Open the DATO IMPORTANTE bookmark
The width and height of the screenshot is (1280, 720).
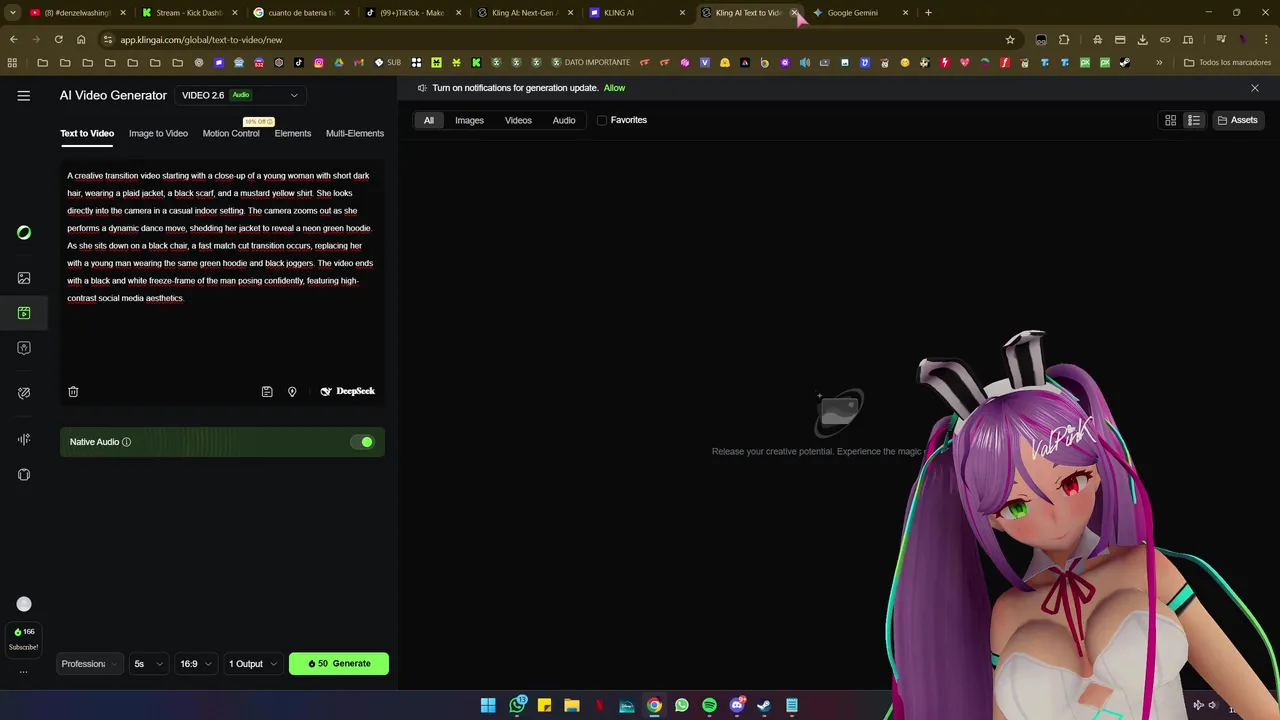click(591, 62)
